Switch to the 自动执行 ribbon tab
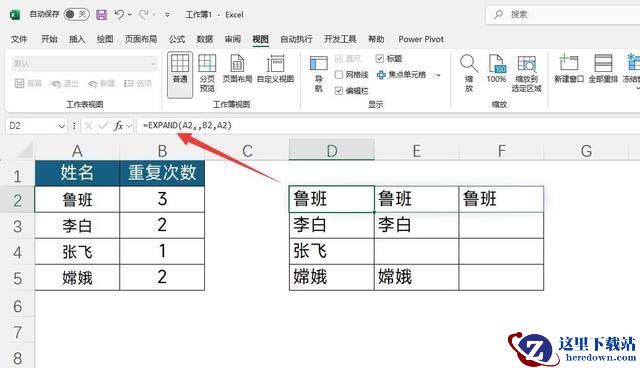Viewport: 640px width, 368px height. [x=296, y=39]
